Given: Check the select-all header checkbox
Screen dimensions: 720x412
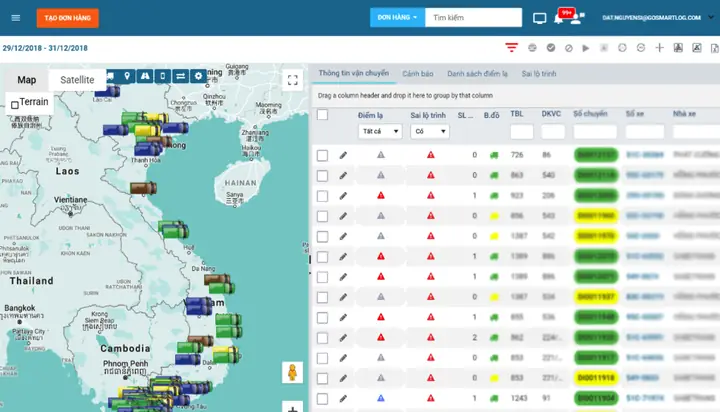Looking at the screenshot, I should [322, 114].
